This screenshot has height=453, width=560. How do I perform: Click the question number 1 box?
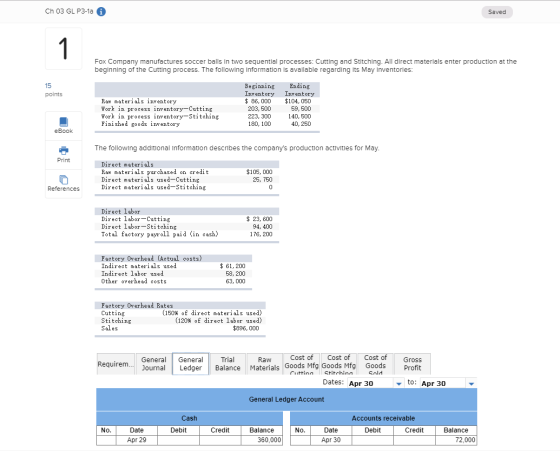click(64, 49)
